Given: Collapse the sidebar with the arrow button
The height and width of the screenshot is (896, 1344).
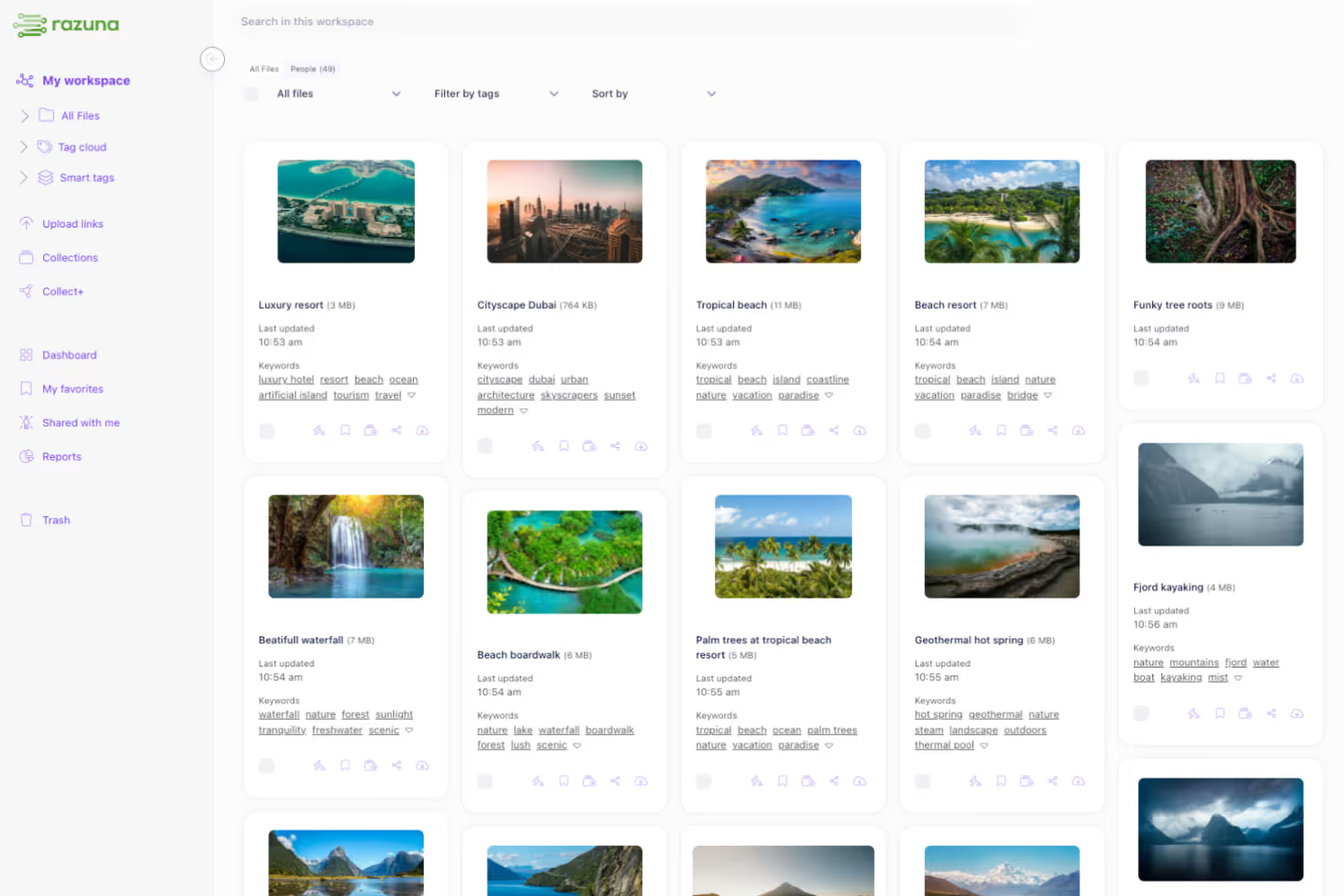Looking at the screenshot, I should pyautogui.click(x=212, y=59).
